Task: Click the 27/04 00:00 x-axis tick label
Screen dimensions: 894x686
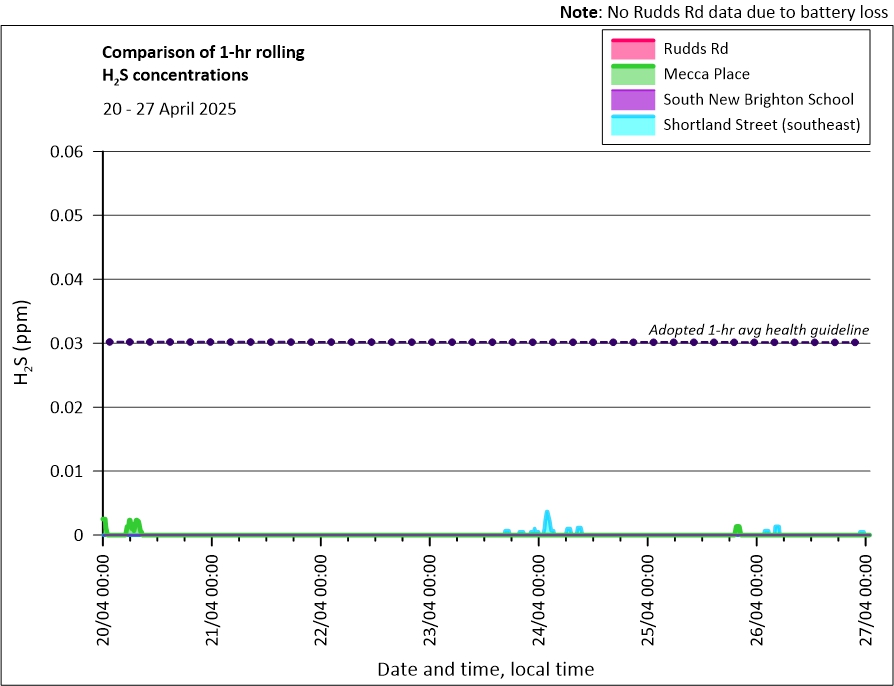Action: click(x=866, y=592)
